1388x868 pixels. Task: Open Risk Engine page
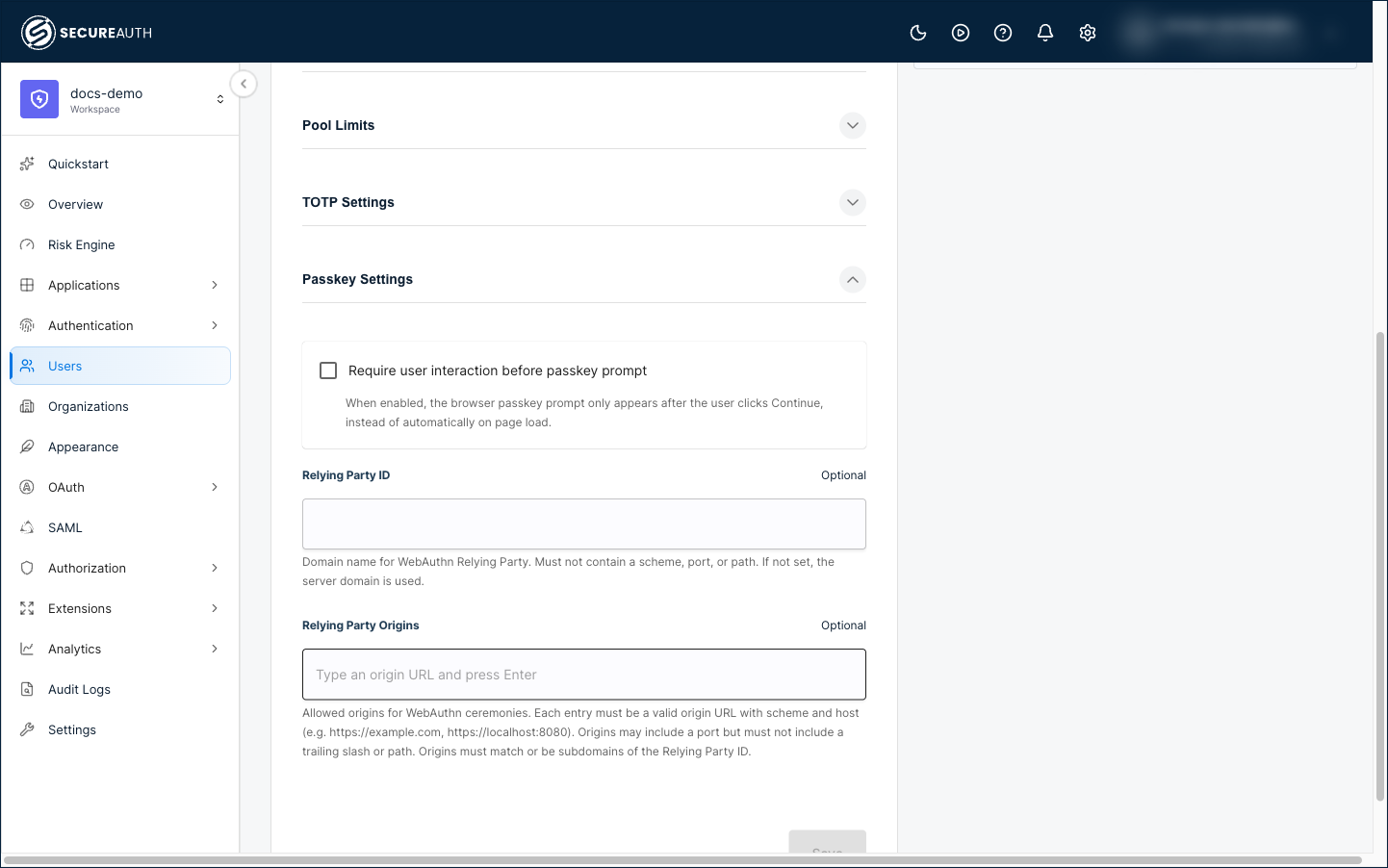coord(120,244)
